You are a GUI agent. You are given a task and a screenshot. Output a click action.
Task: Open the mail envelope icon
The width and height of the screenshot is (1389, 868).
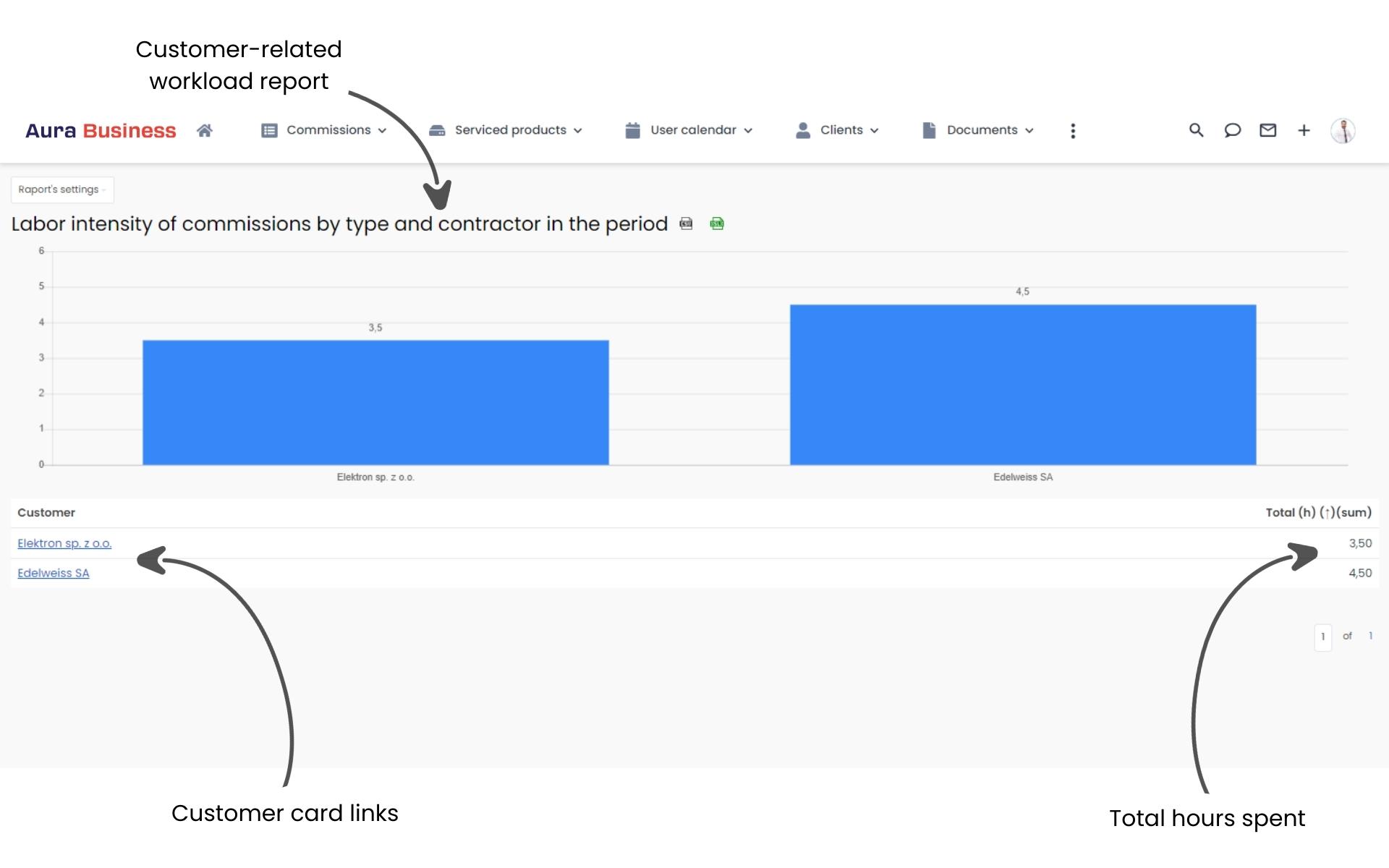[x=1267, y=130]
